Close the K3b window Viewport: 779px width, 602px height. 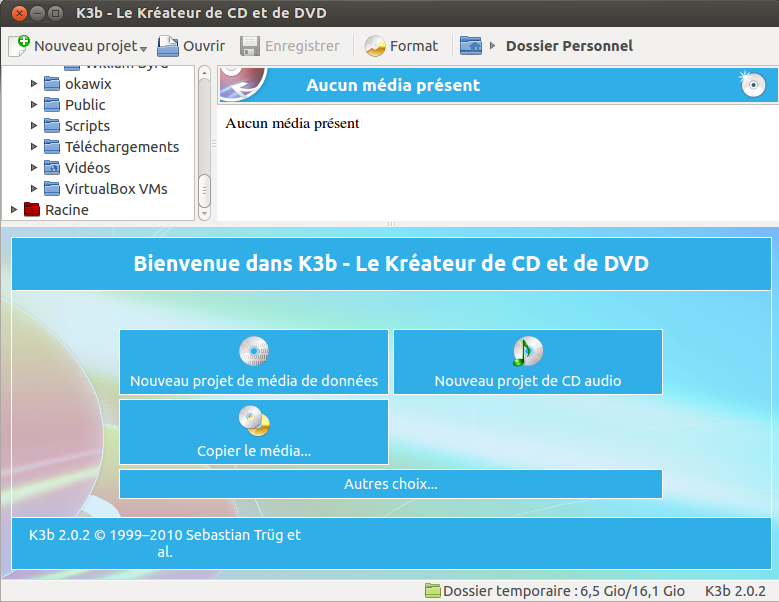click(x=19, y=13)
